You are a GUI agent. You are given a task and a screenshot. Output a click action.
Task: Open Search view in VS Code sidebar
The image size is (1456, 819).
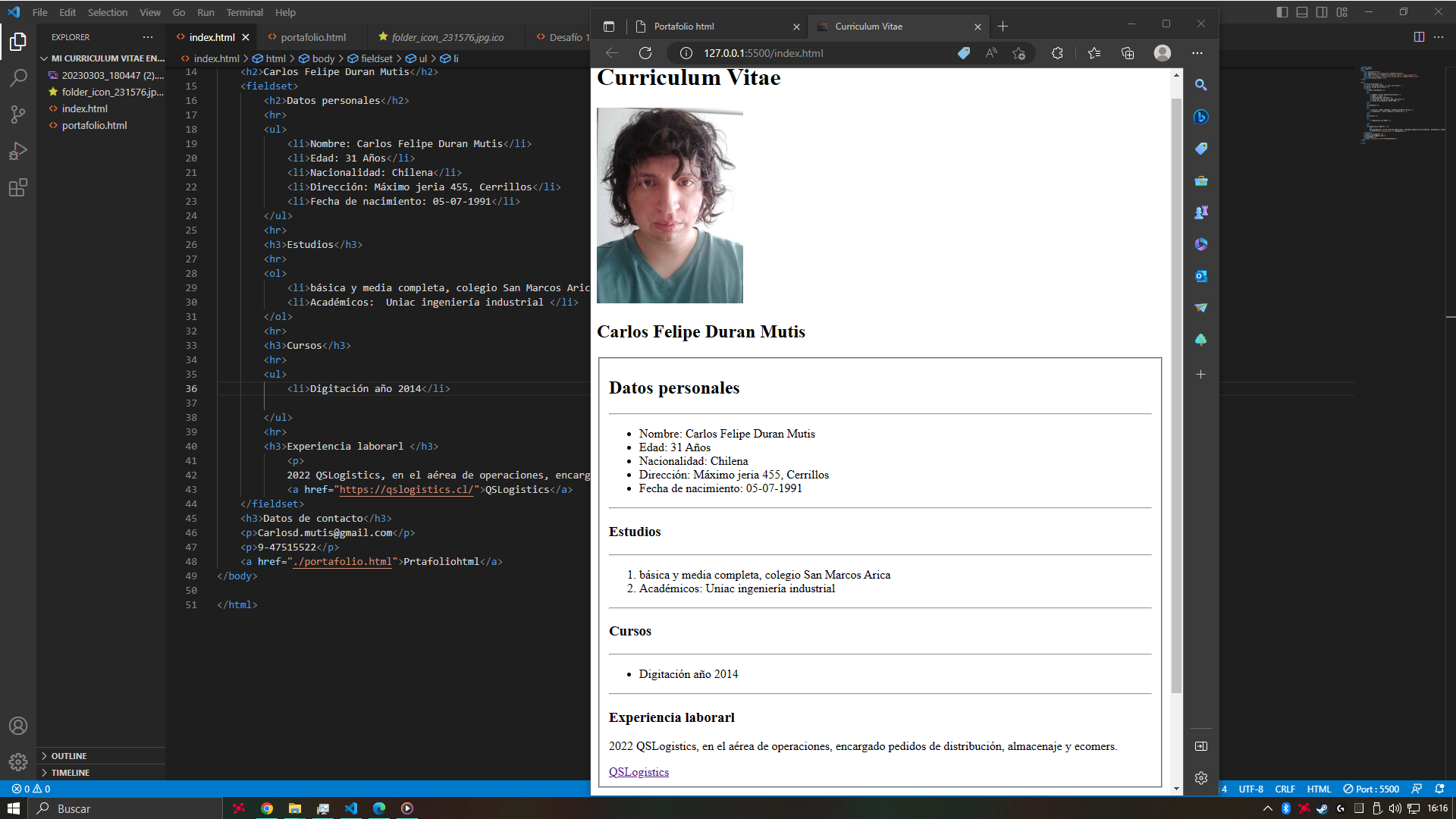coord(18,78)
